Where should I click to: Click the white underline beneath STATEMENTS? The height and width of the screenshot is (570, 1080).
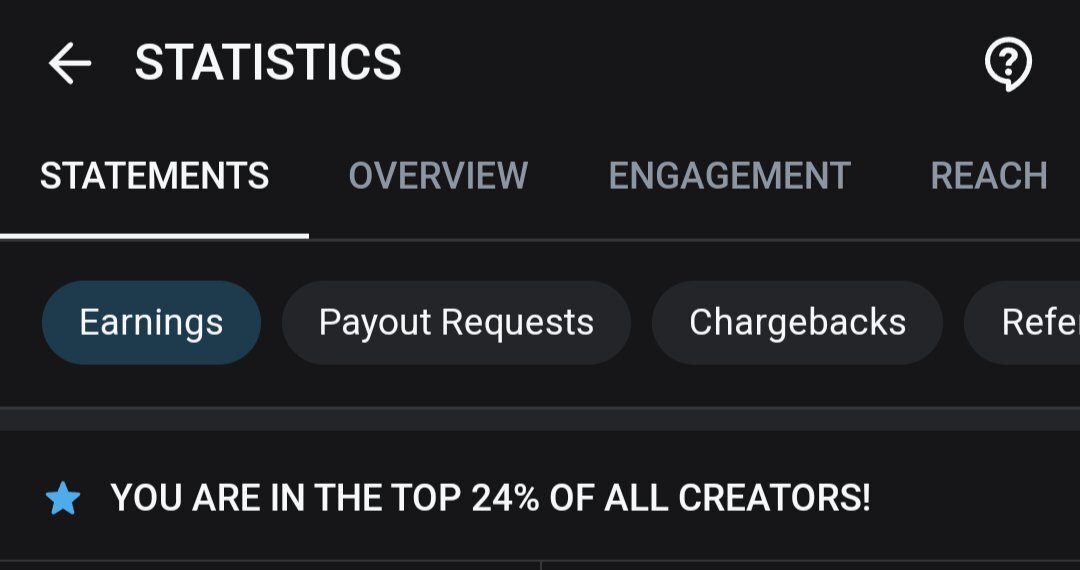[x=154, y=236]
